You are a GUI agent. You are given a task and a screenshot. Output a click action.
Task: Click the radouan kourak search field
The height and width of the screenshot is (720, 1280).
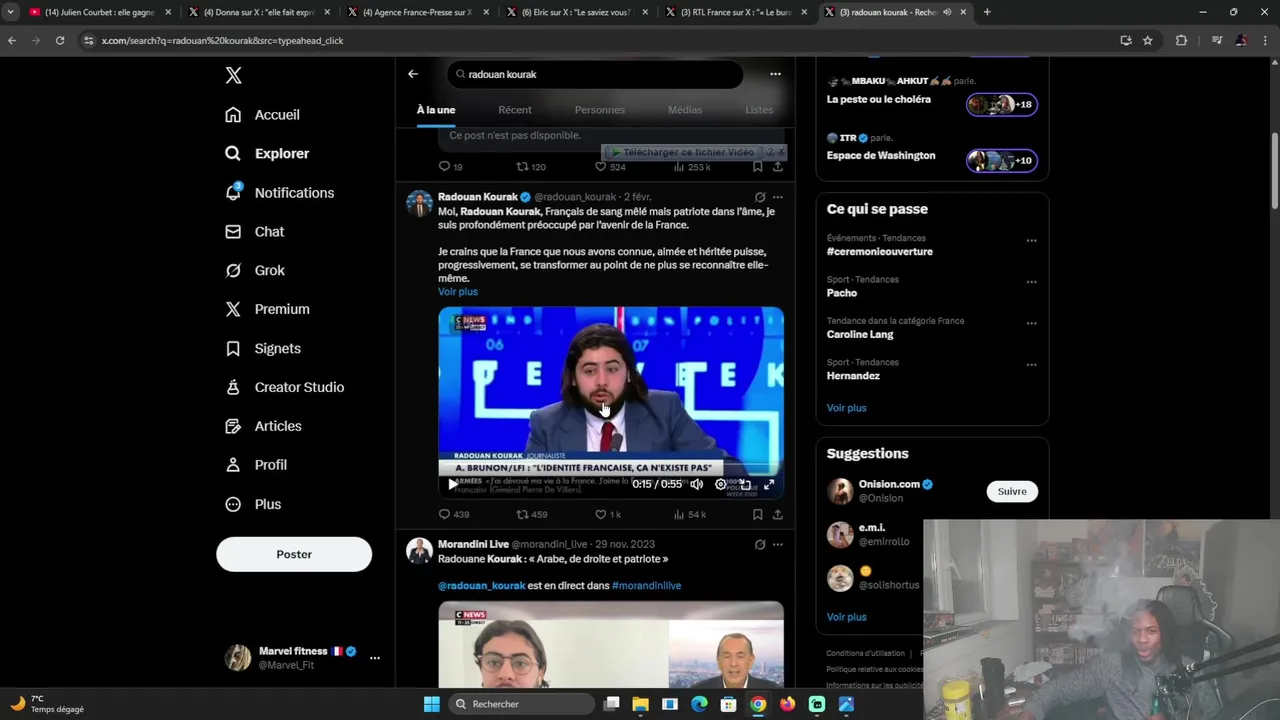pos(595,74)
